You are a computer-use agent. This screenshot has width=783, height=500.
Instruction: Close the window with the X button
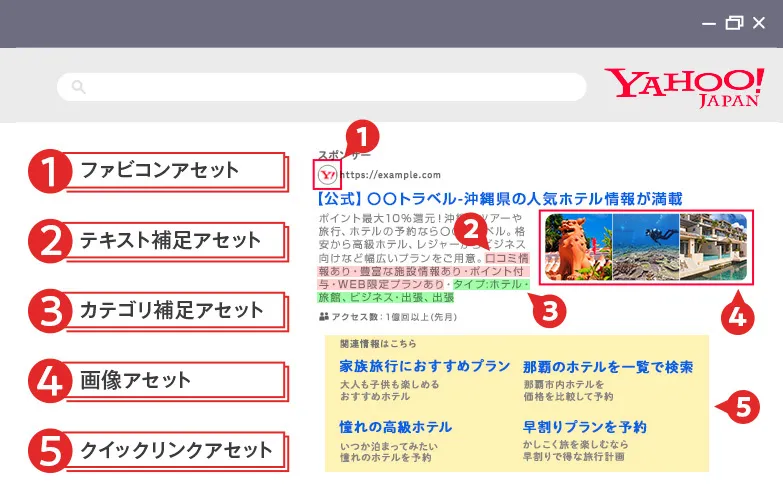(759, 23)
